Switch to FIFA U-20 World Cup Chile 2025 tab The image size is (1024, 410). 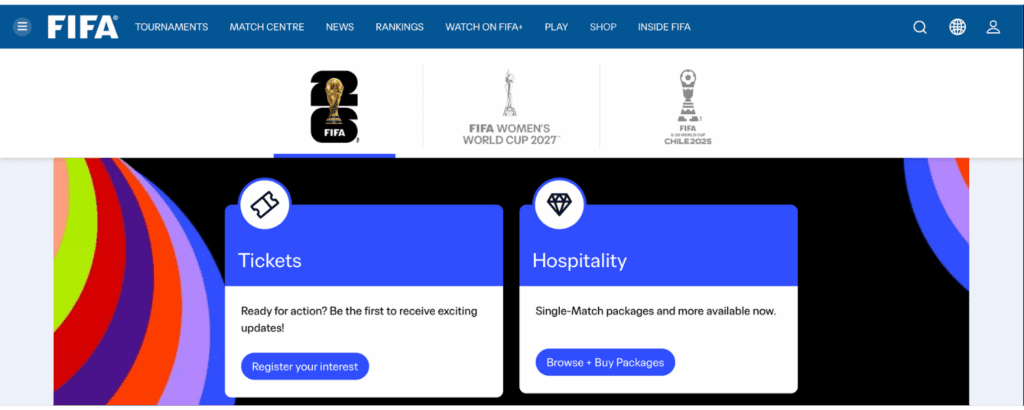click(688, 107)
